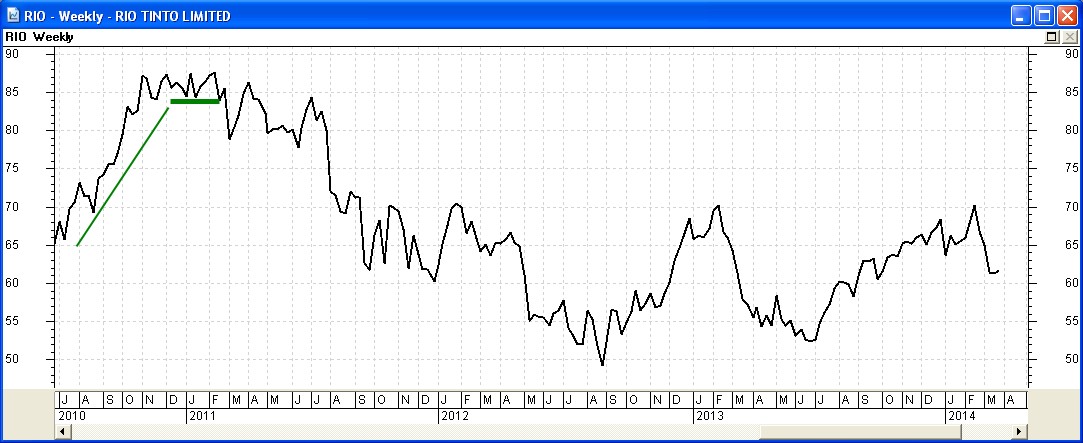Viewport: 1083px width, 443px height.
Task: Click the 2014 year label on time axis
Action: pos(961,416)
